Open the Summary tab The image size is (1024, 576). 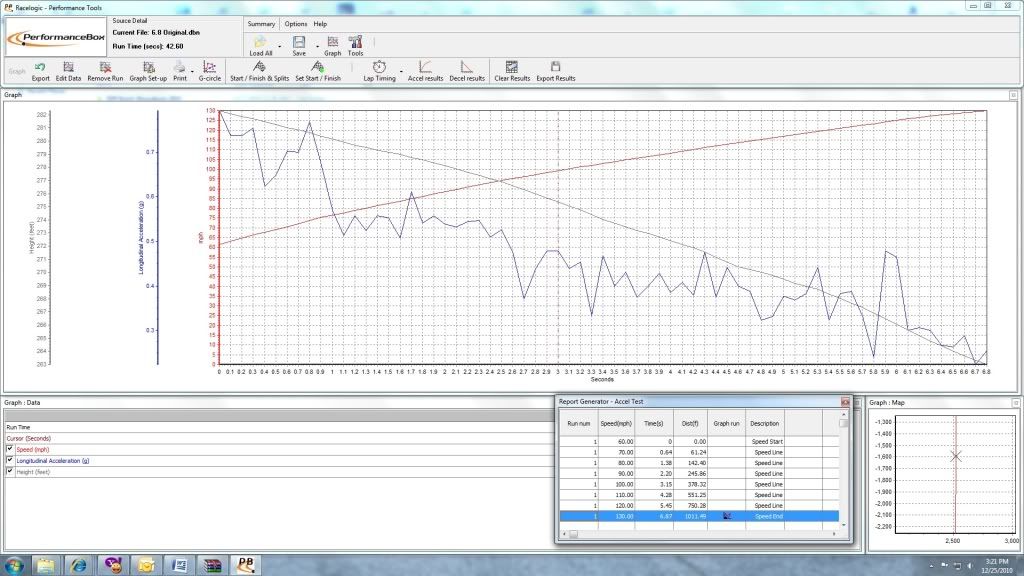pyautogui.click(x=261, y=24)
